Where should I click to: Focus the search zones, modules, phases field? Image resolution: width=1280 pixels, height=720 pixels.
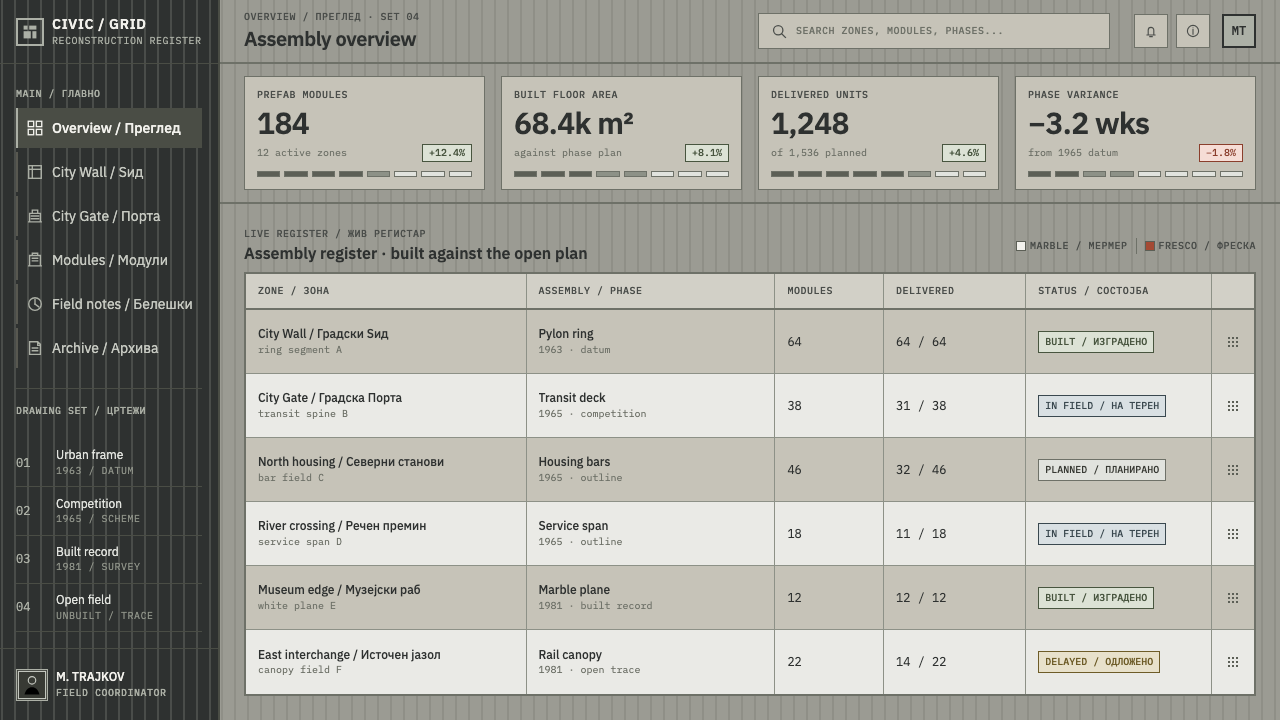point(934,31)
